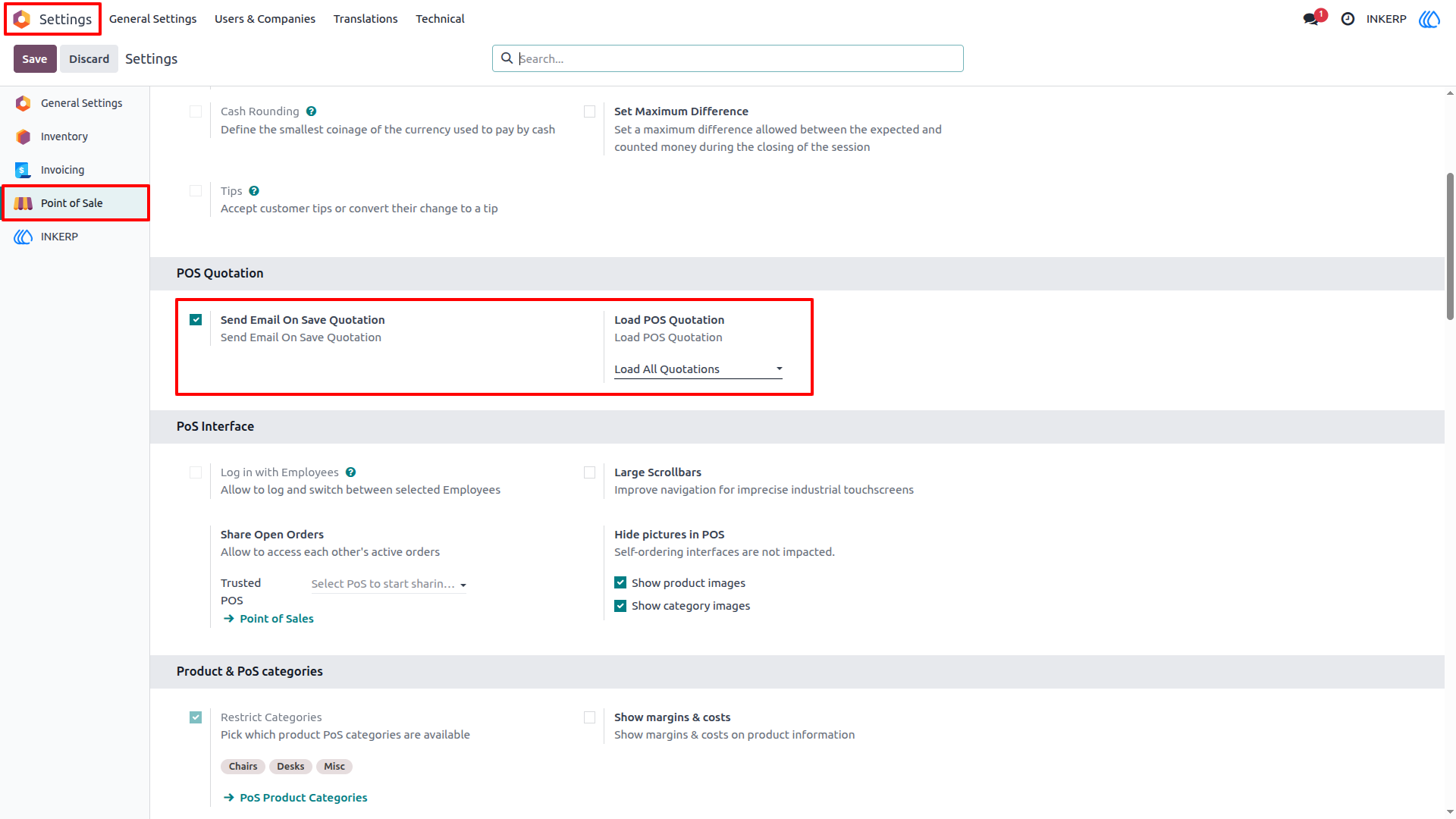Open the INKERP user avatar logo
This screenshot has height=819, width=1456.
pyautogui.click(x=1429, y=19)
